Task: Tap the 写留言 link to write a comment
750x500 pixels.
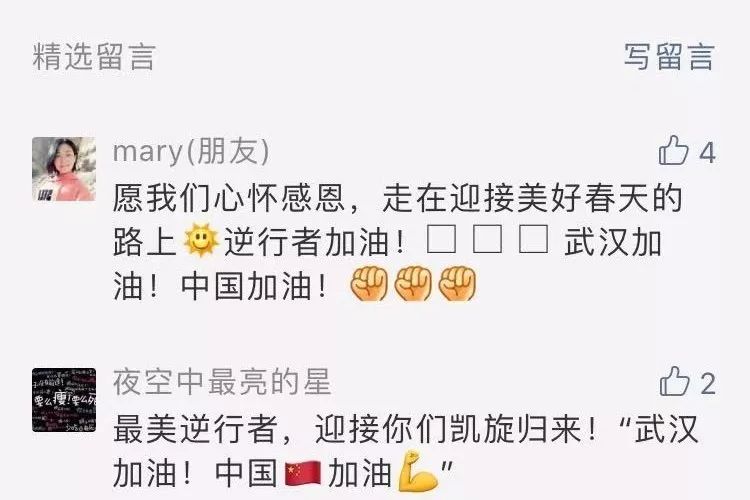Action: [669, 56]
